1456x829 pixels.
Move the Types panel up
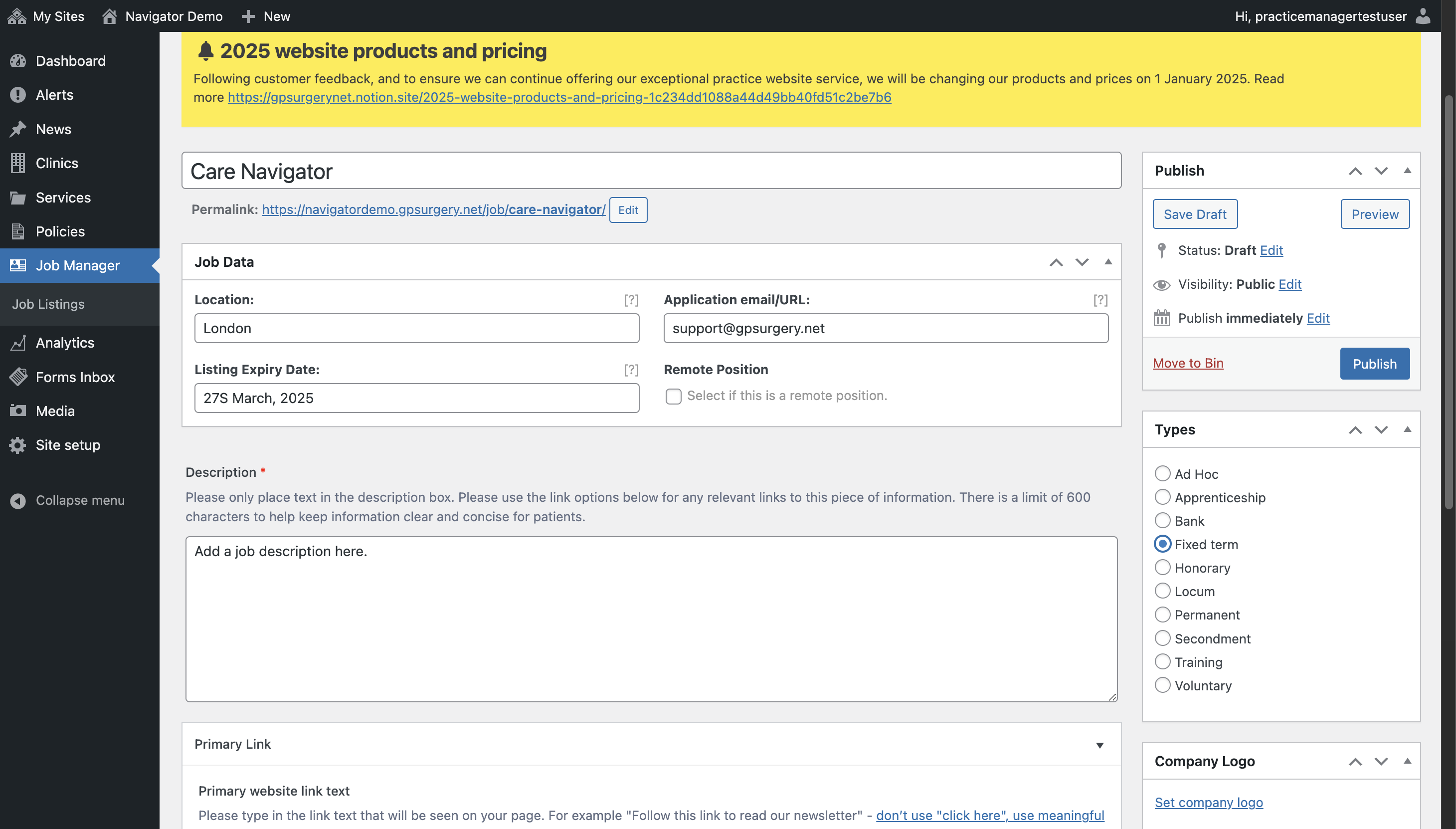point(1355,430)
